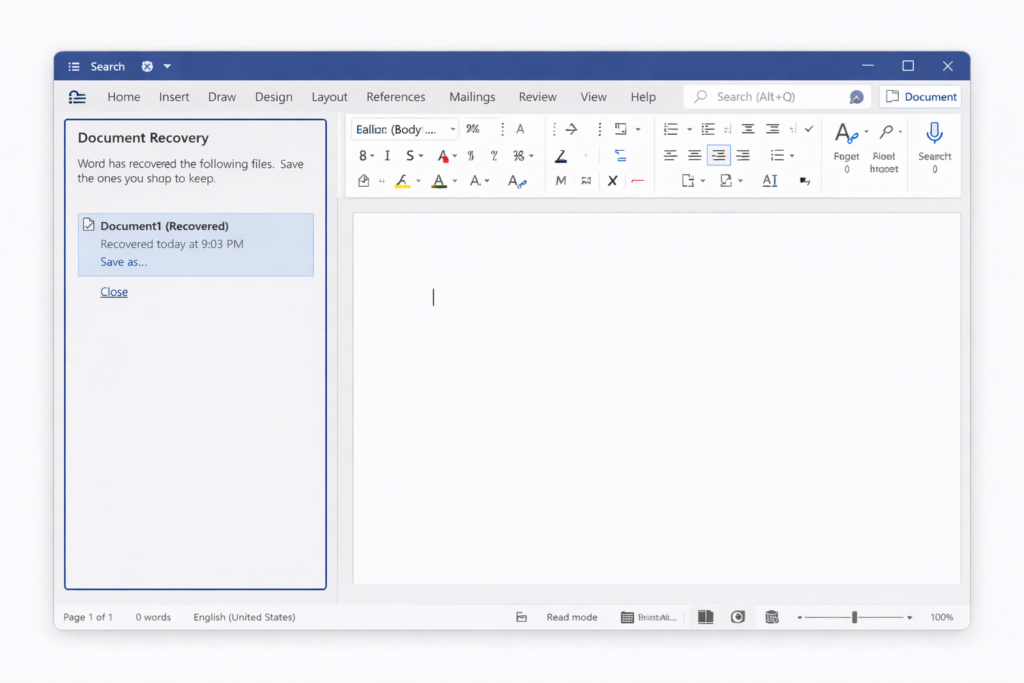Open the References tab
1024x683 pixels.
click(x=396, y=97)
